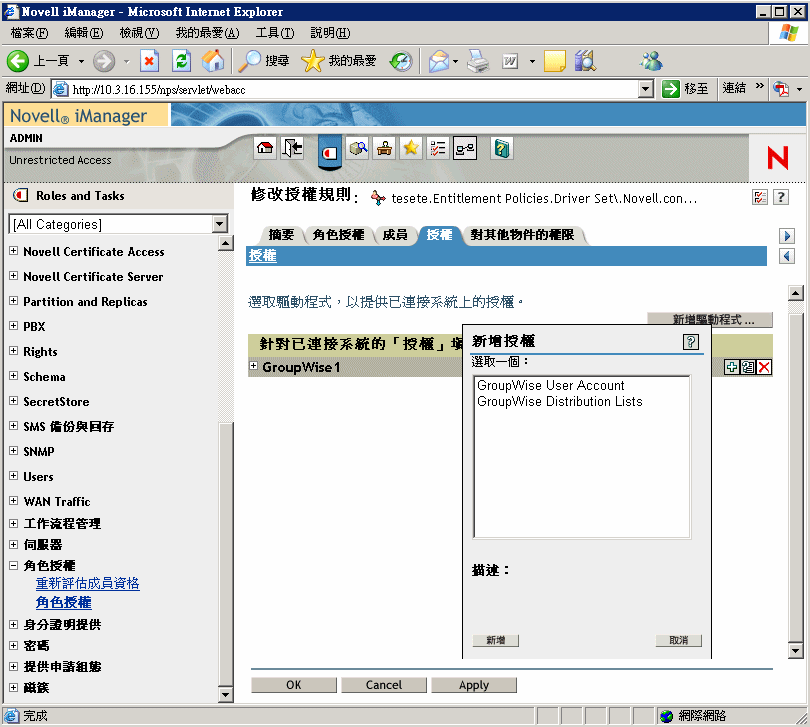
Task: Click the 授權 sub-page link
Action: tap(263, 256)
